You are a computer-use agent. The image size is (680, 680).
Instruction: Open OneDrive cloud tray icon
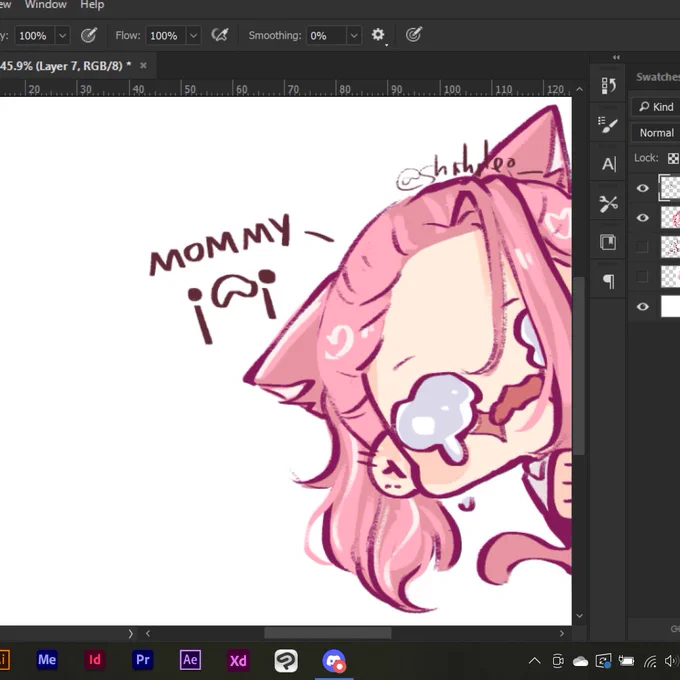pos(580,661)
